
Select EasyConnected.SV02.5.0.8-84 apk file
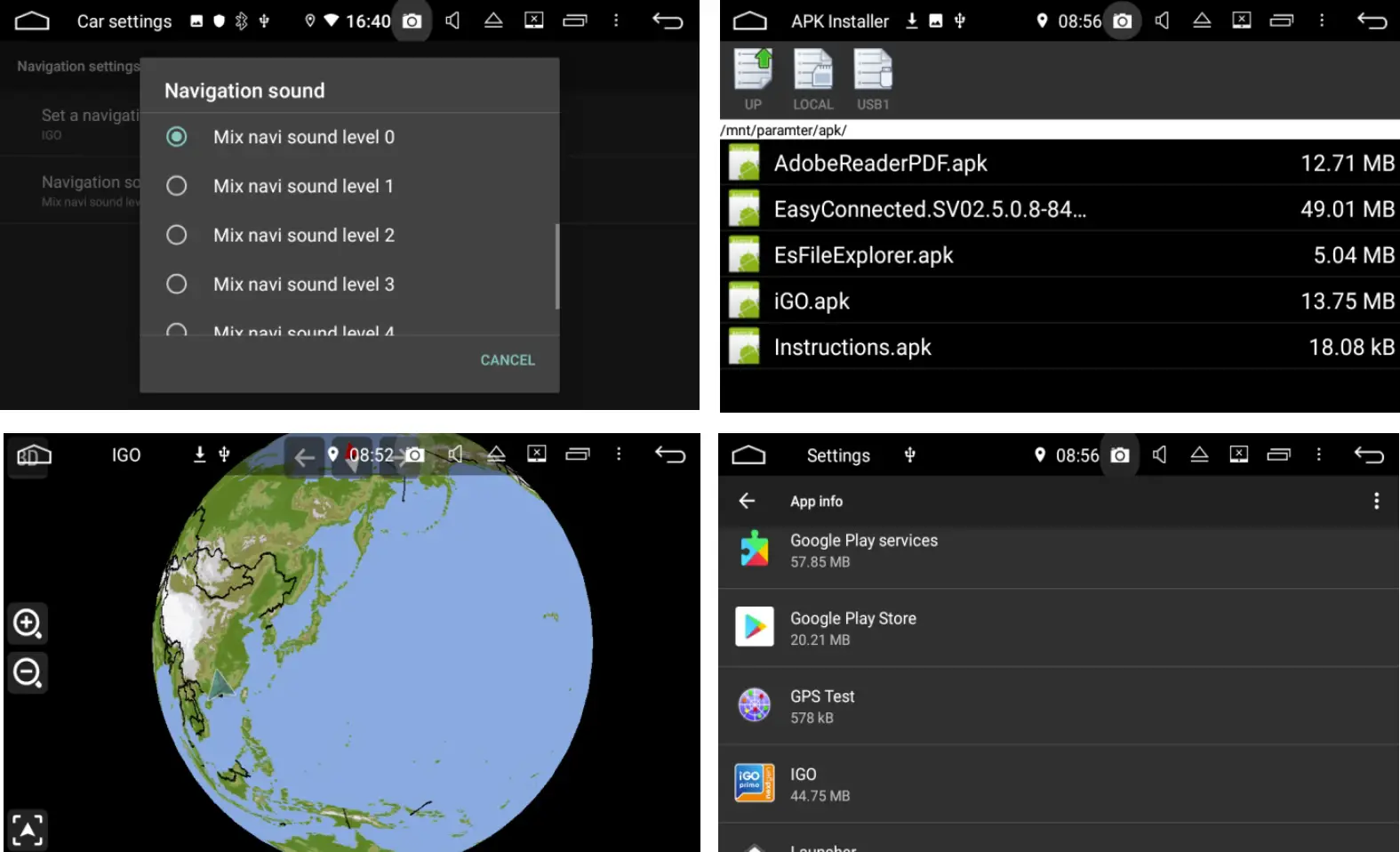(1060, 209)
